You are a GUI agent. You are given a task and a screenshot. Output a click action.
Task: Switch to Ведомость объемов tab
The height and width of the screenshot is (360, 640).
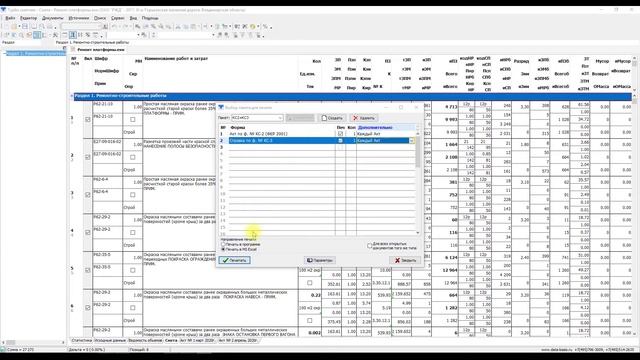coord(145,340)
